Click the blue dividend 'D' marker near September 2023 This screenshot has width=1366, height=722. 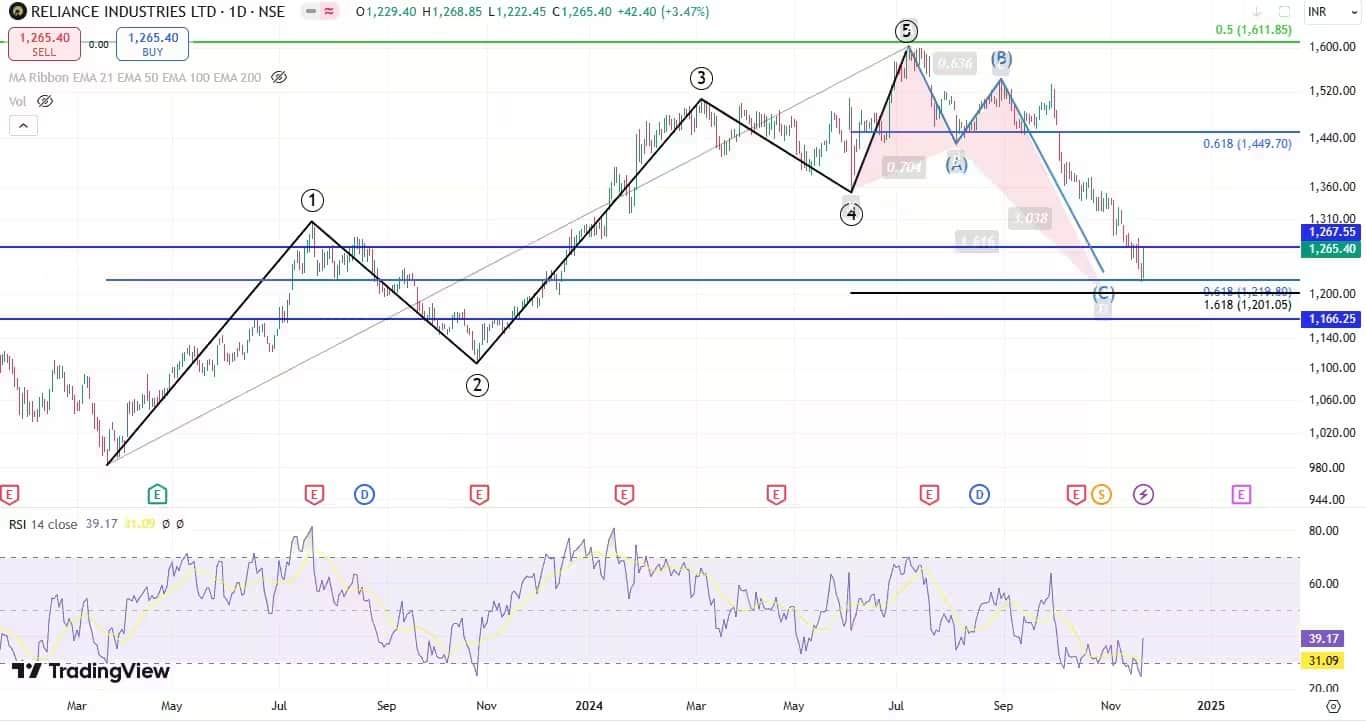[364, 494]
